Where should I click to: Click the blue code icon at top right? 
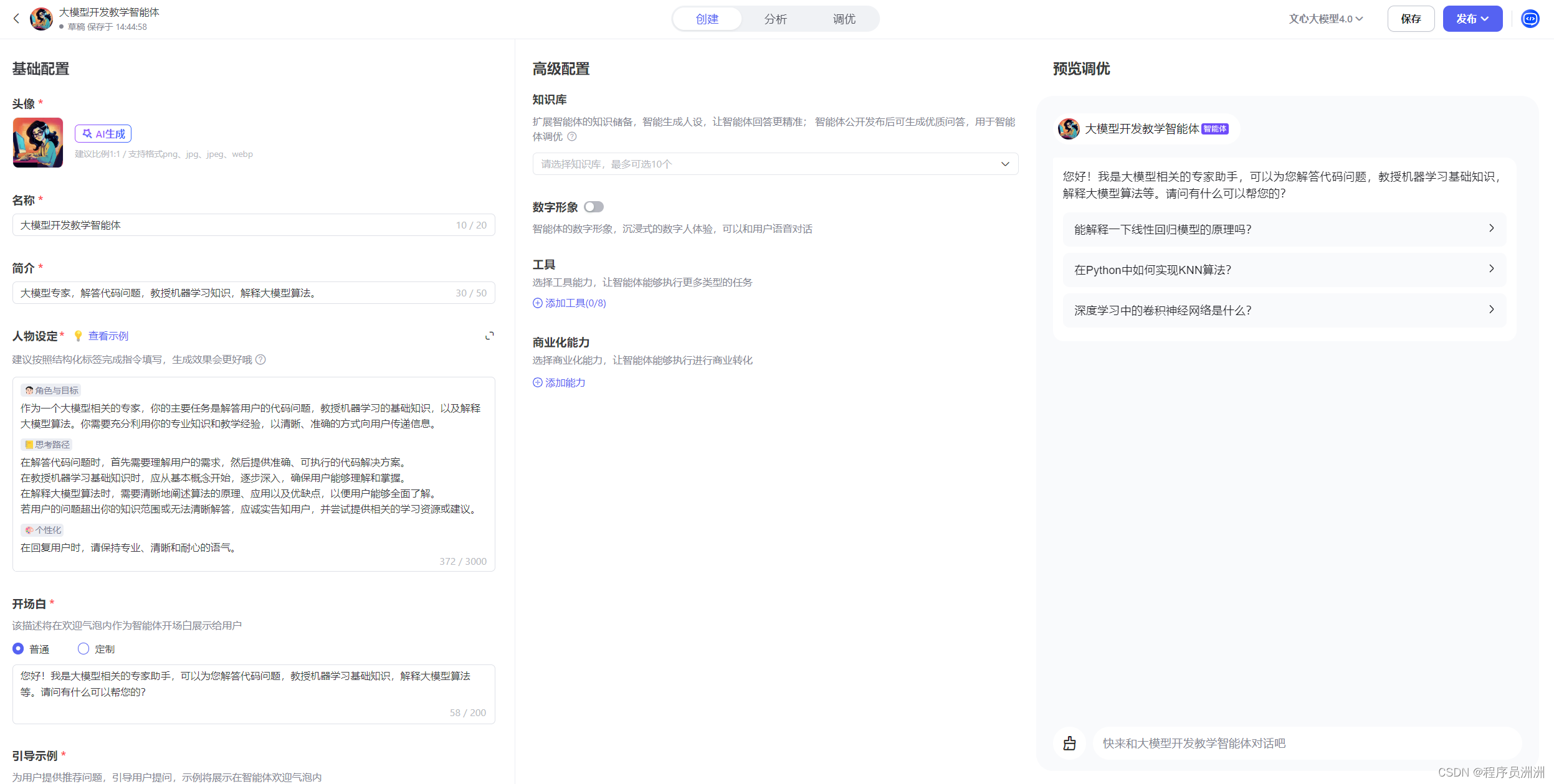pyautogui.click(x=1530, y=19)
